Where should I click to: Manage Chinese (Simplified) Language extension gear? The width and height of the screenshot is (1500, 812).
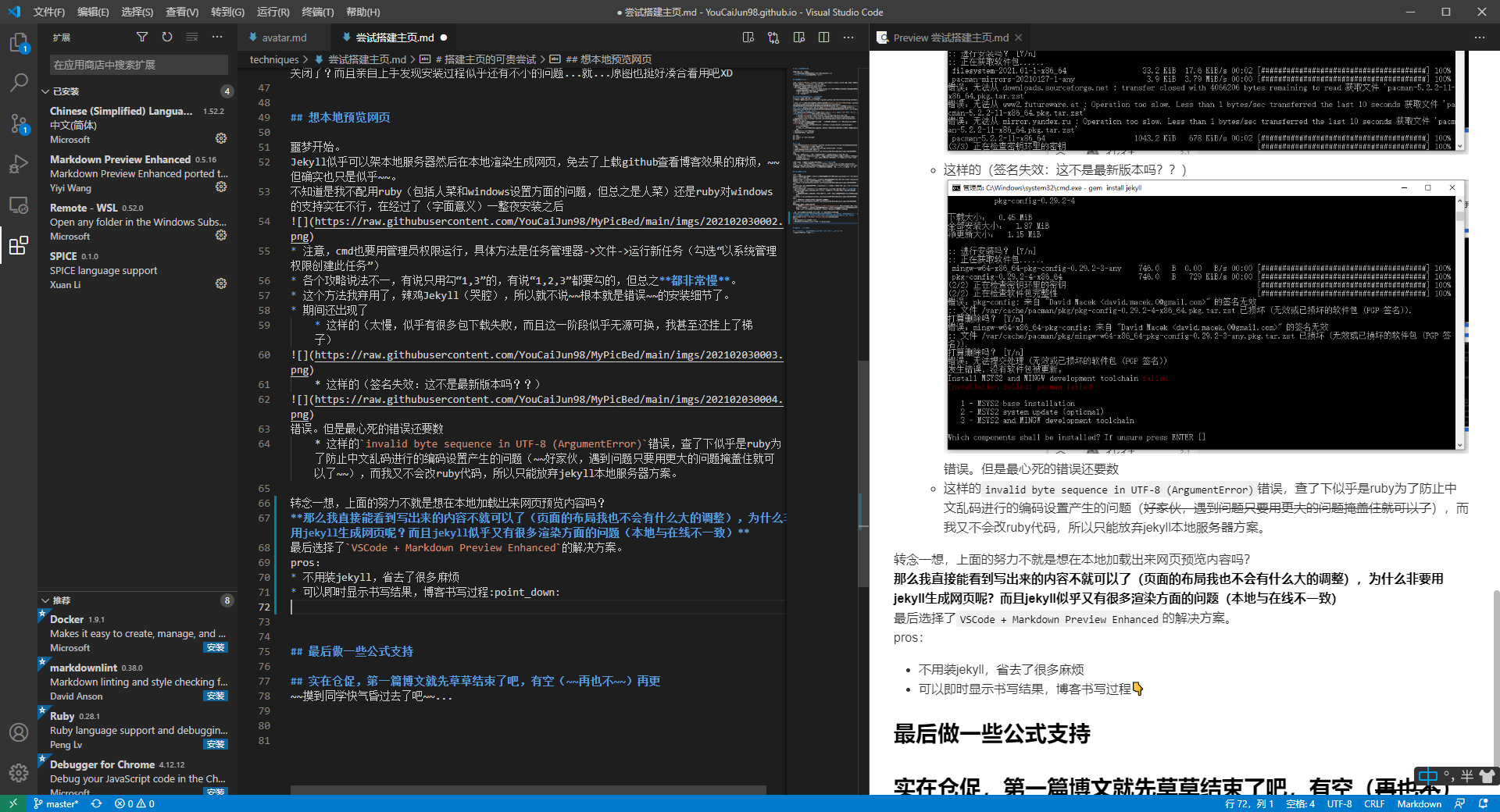click(221, 138)
